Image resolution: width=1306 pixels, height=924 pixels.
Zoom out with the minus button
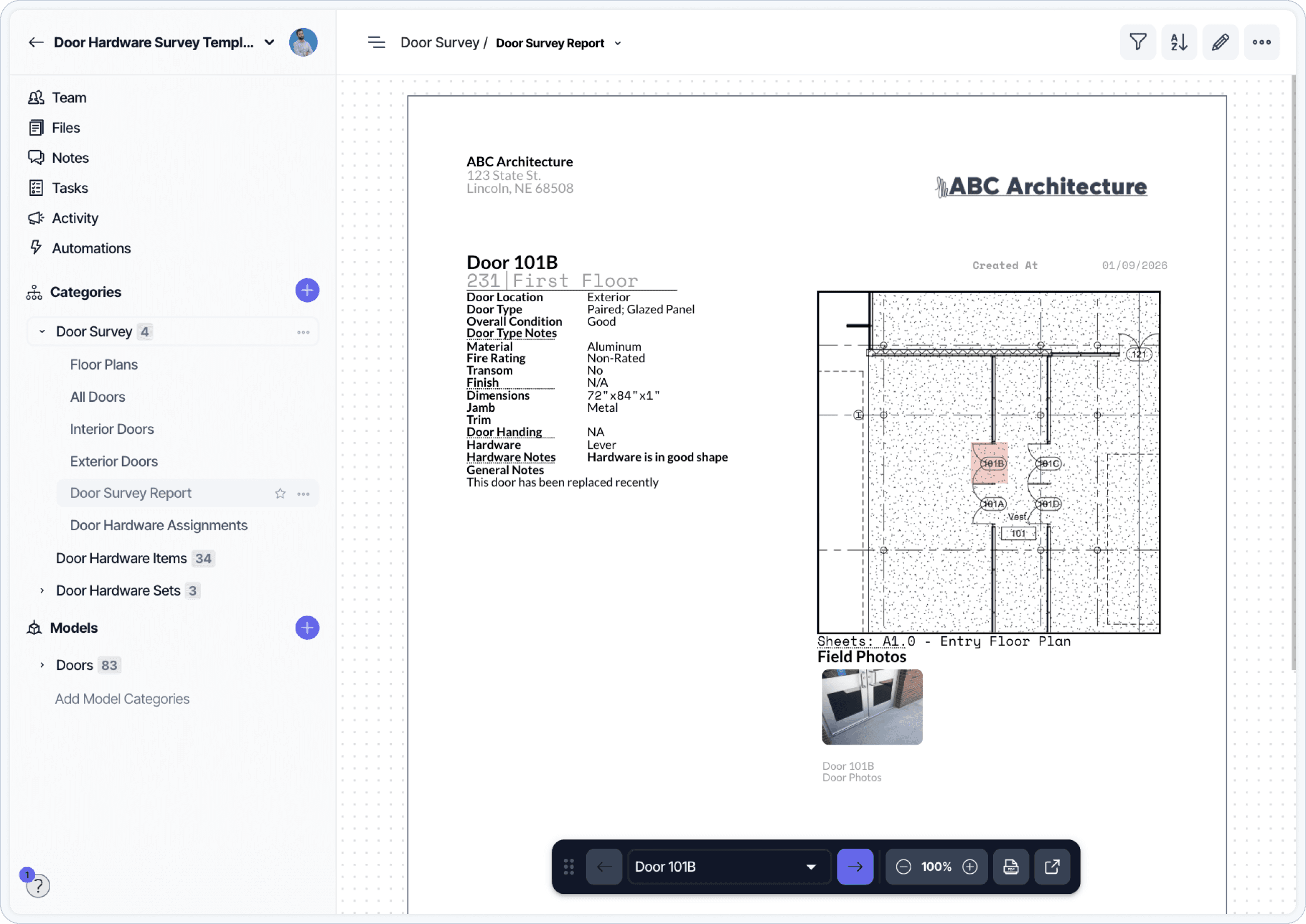tap(904, 867)
